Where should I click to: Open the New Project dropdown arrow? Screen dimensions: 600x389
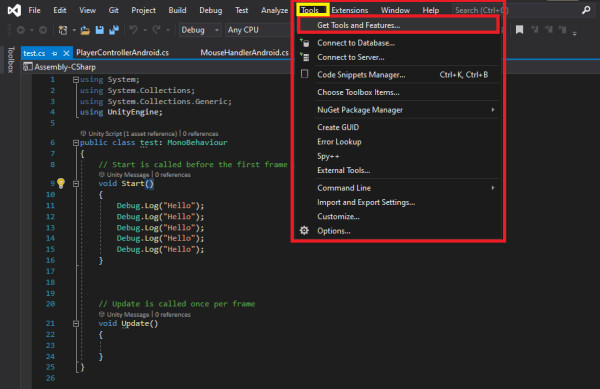(74, 30)
